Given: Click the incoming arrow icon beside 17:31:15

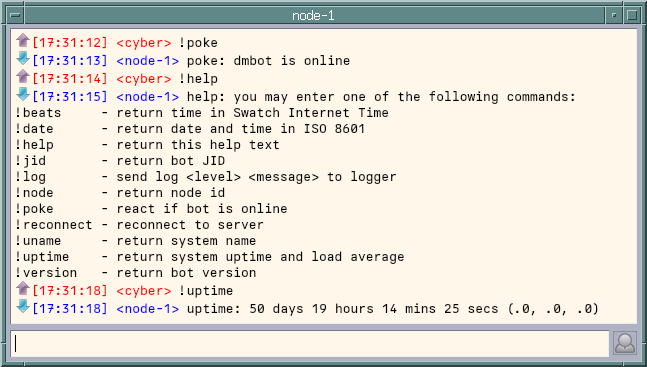Looking at the screenshot, I should (23, 94).
